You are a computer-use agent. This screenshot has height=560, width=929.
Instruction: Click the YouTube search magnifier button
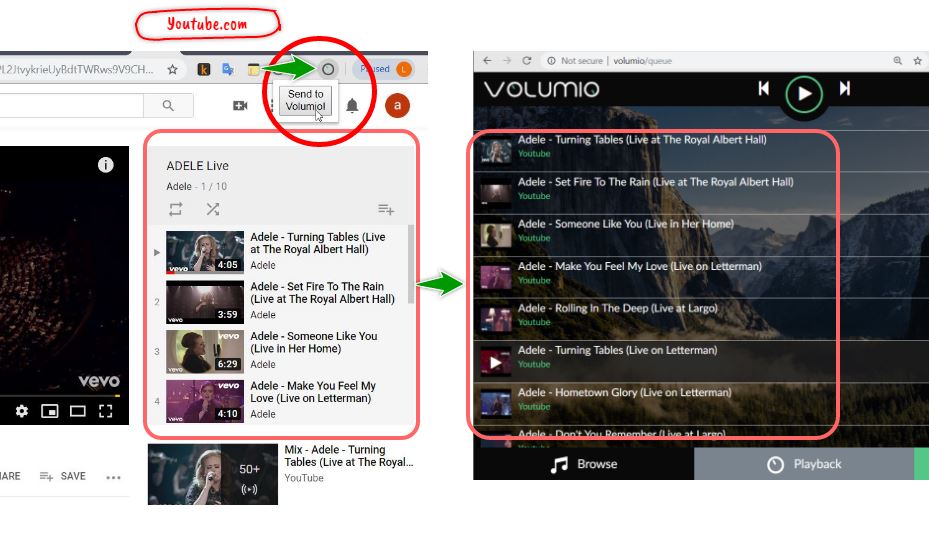click(x=168, y=105)
